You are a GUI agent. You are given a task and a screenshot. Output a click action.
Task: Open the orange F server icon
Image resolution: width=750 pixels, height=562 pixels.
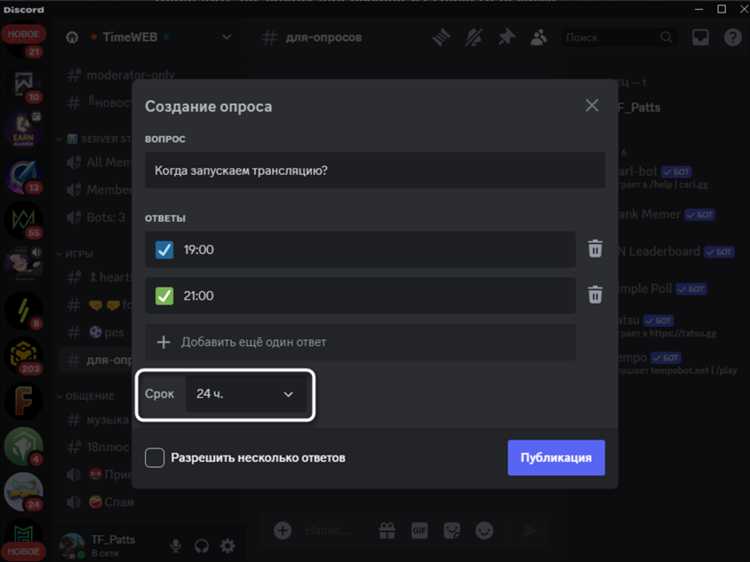(23, 401)
